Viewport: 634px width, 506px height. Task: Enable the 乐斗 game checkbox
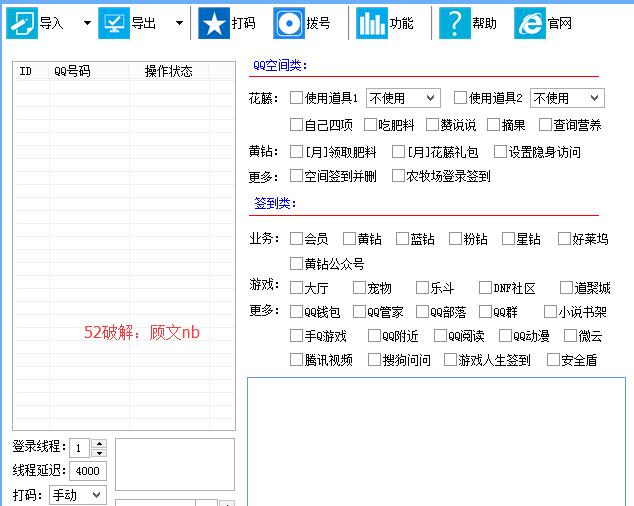pyautogui.click(x=422, y=288)
